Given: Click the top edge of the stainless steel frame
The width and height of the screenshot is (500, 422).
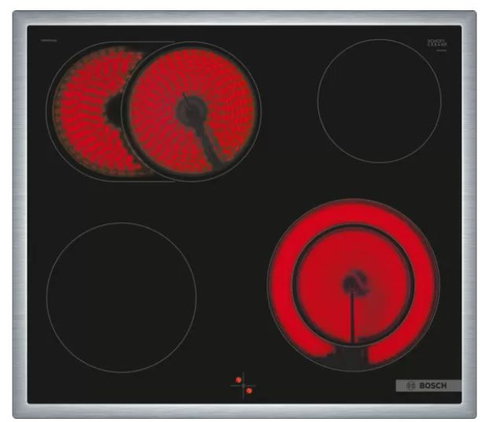Looking at the screenshot, I should tap(244, 18).
